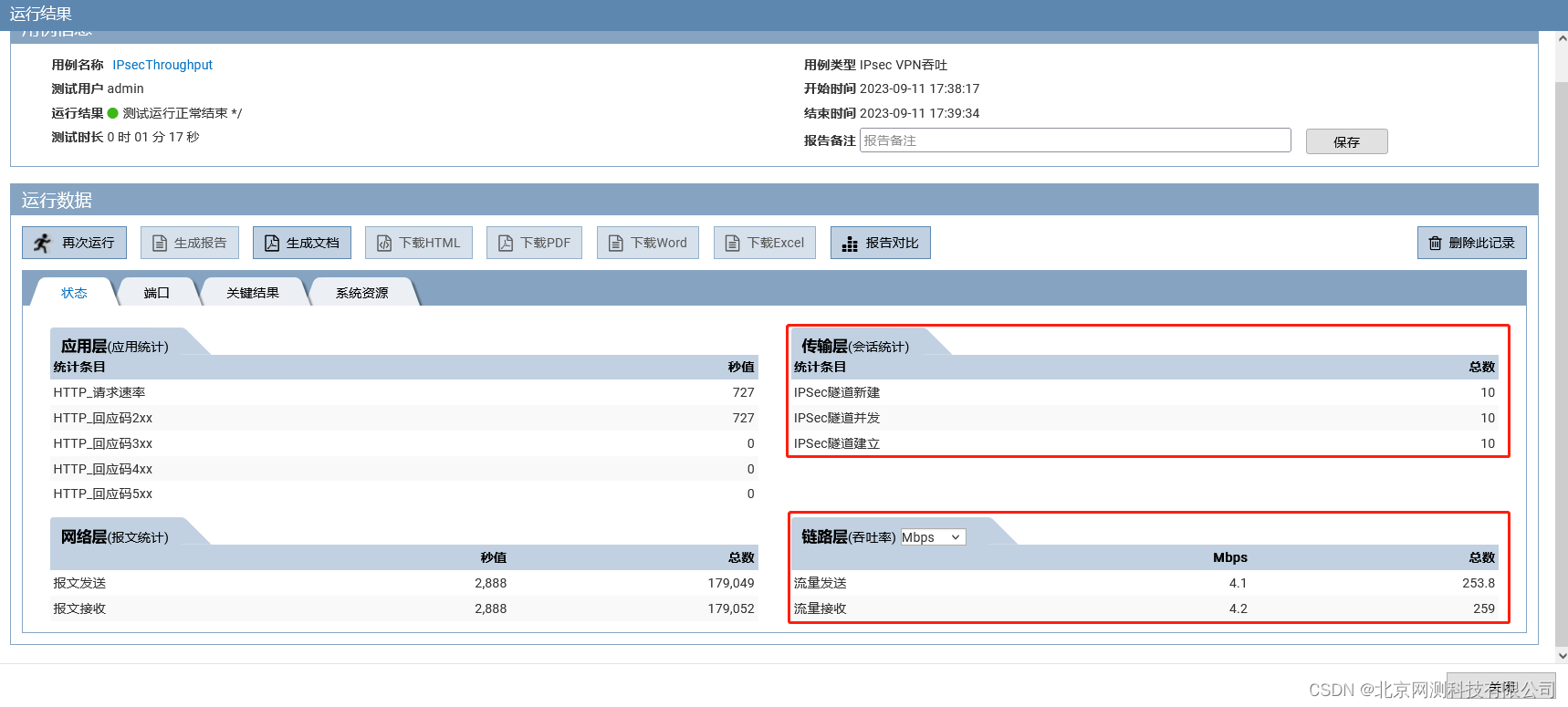Click the test user value admin

[126, 88]
